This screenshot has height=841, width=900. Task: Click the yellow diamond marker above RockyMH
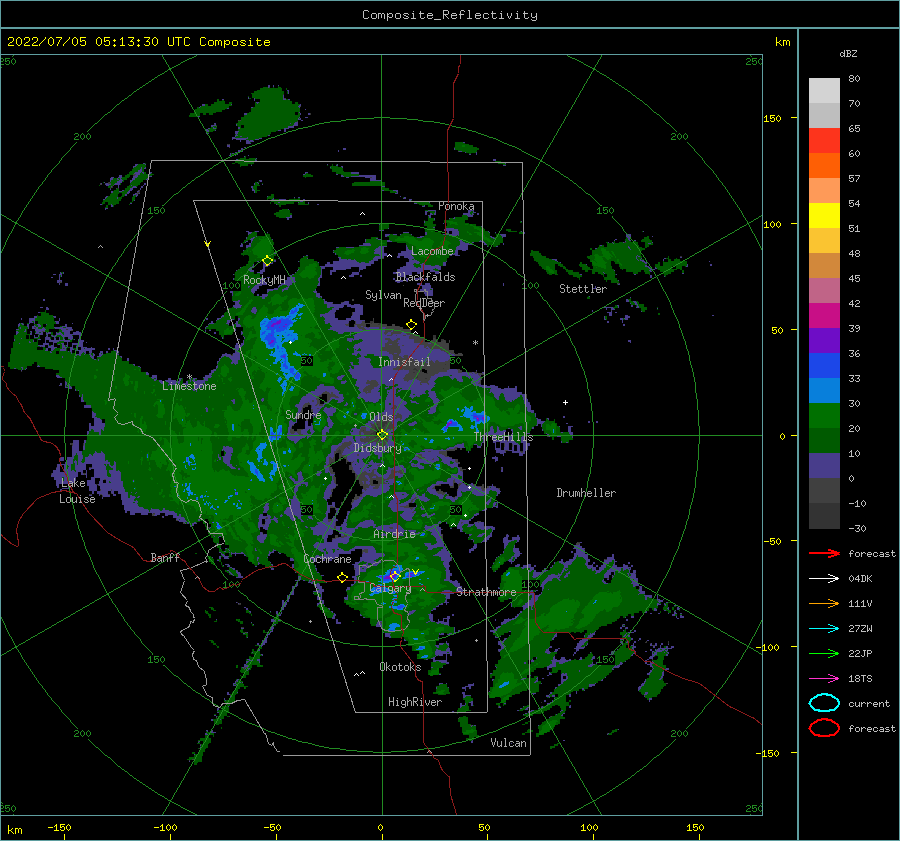point(267,261)
